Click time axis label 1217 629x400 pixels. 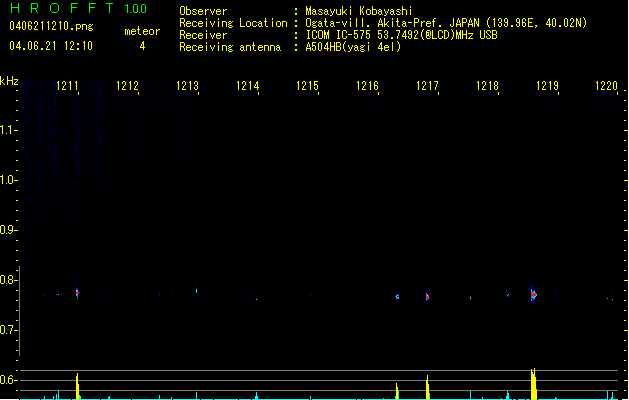point(427,86)
